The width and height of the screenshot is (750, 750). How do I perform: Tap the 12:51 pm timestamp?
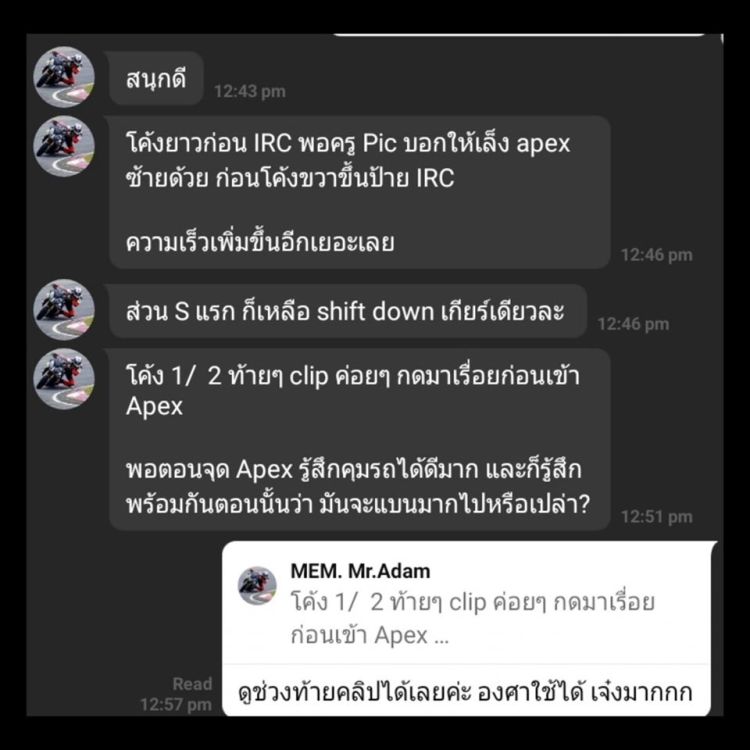pos(657,517)
